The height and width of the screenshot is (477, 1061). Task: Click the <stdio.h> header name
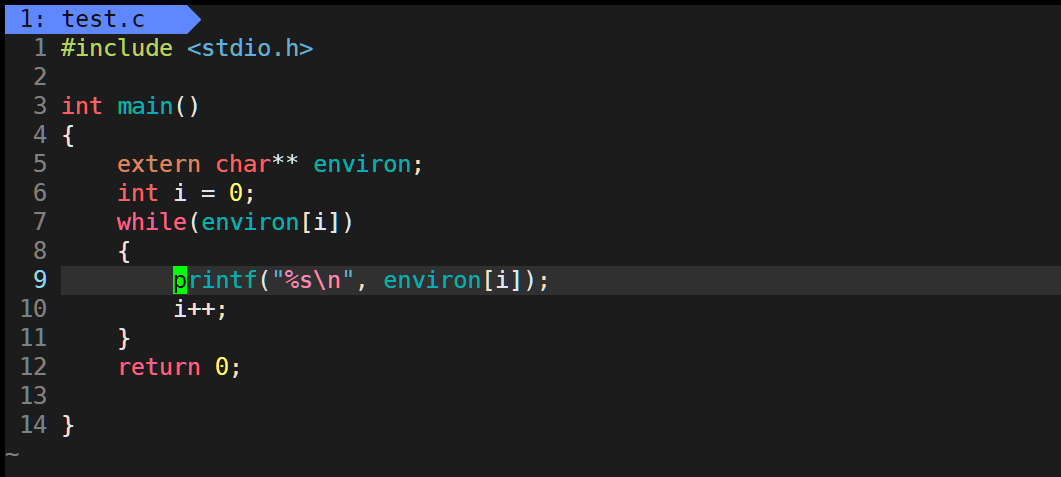point(250,48)
